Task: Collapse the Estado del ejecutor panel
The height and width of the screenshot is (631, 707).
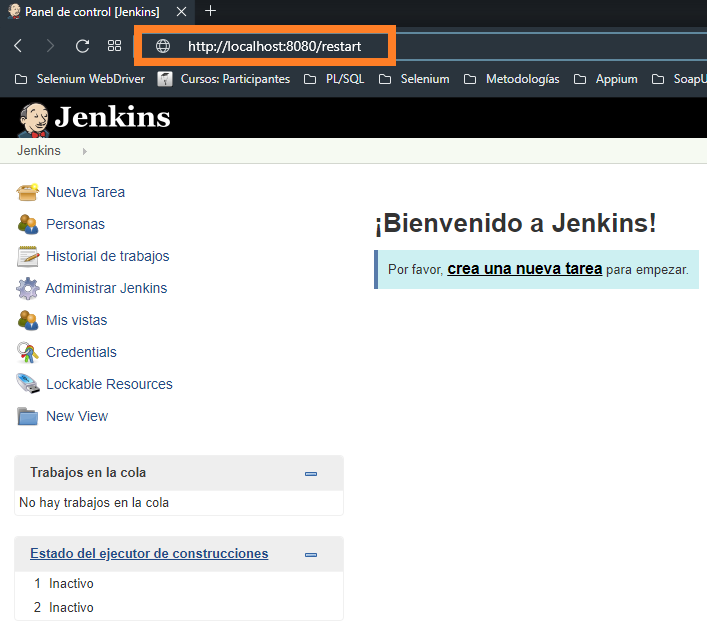Action: [x=311, y=554]
